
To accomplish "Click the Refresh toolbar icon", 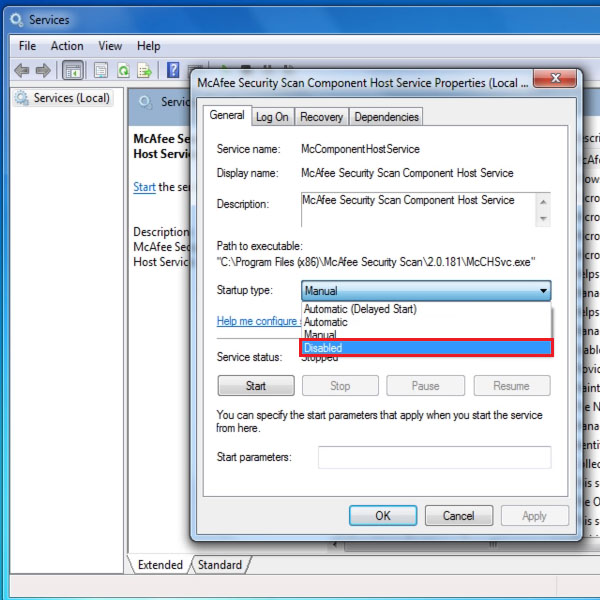I will [x=123, y=70].
